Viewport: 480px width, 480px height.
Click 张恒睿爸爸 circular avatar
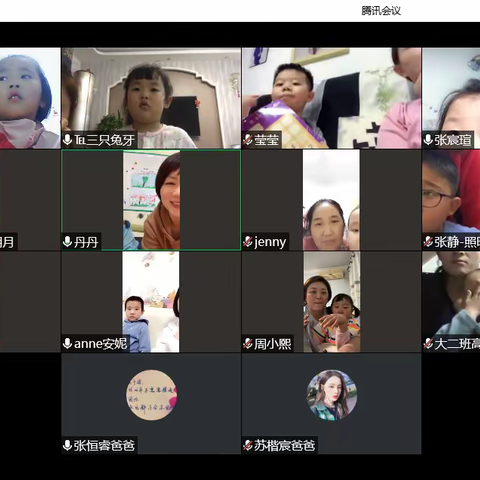152,395
